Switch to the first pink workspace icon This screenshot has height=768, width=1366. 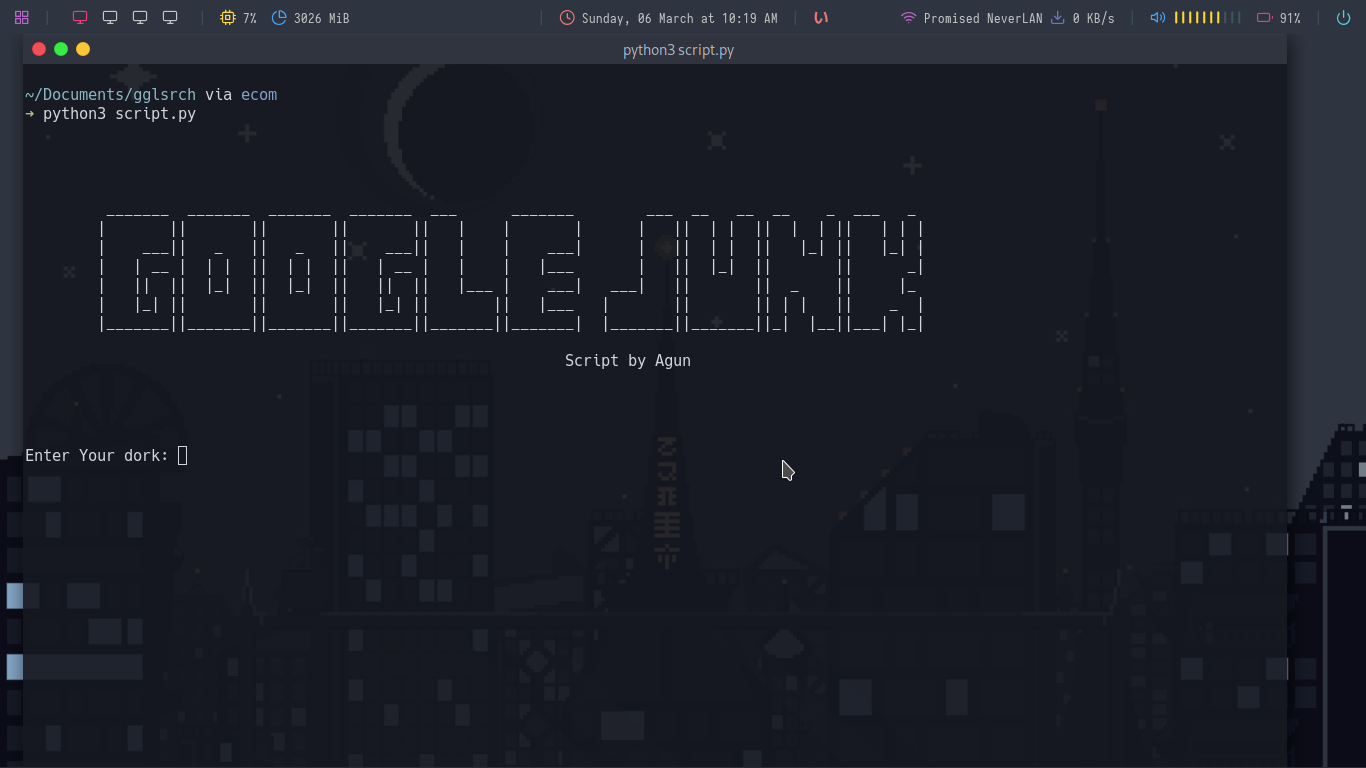(80, 18)
